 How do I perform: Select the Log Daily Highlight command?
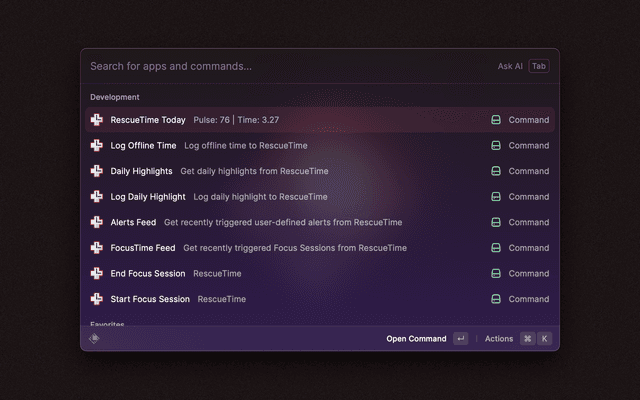pyautogui.click(x=148, y=197)
